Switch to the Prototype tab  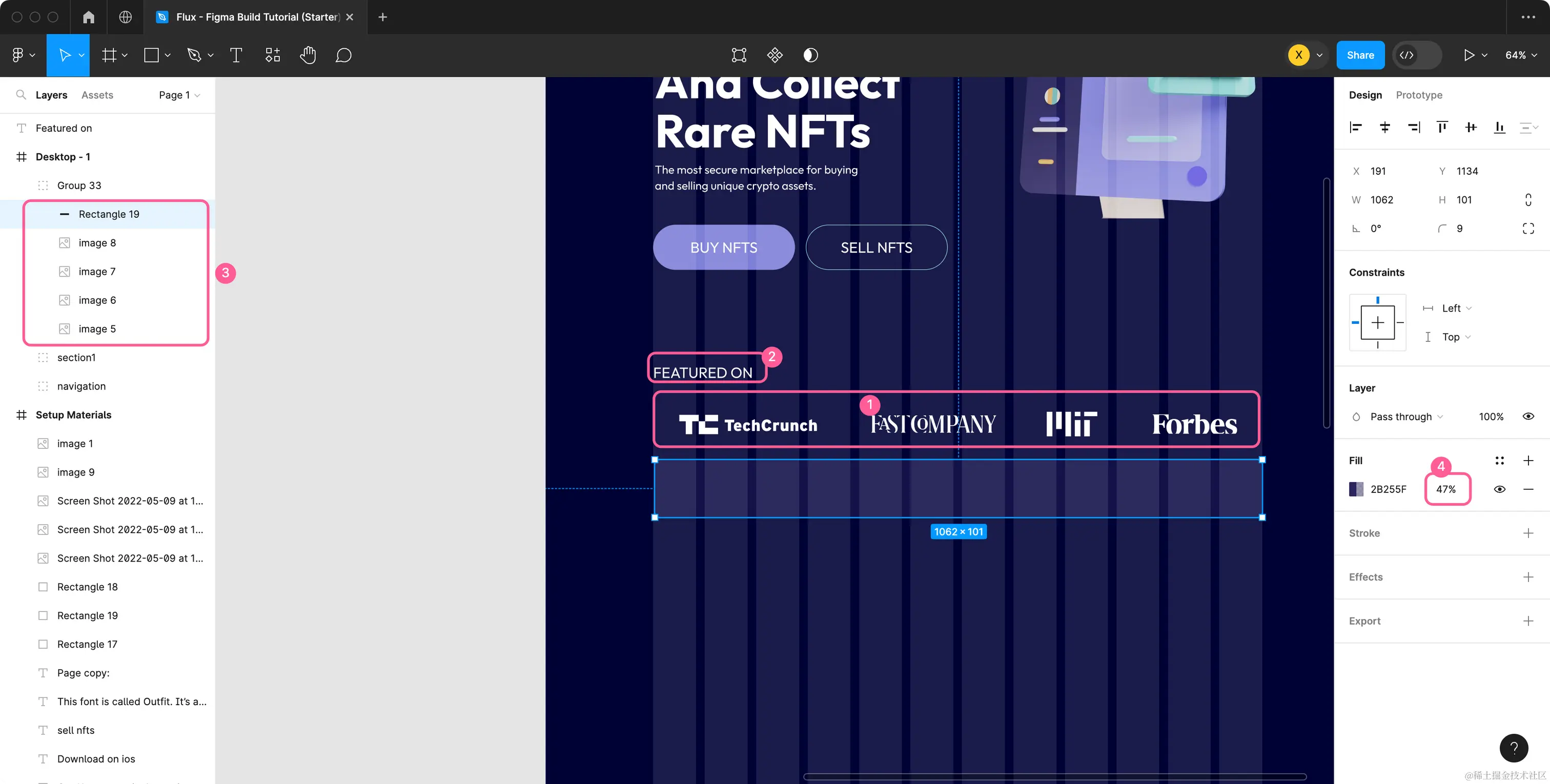click(x=1418, y=95)
